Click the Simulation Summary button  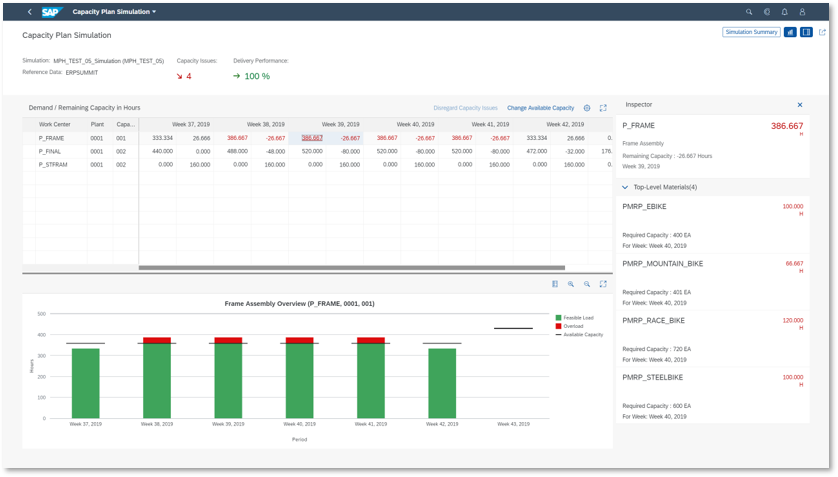pos(751,32)
